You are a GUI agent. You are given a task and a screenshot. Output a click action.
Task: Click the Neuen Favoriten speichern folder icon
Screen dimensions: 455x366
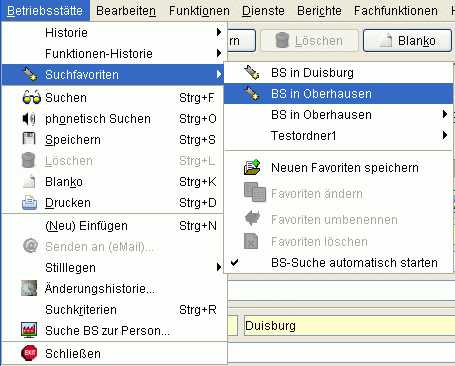click(x=252, y=168)
